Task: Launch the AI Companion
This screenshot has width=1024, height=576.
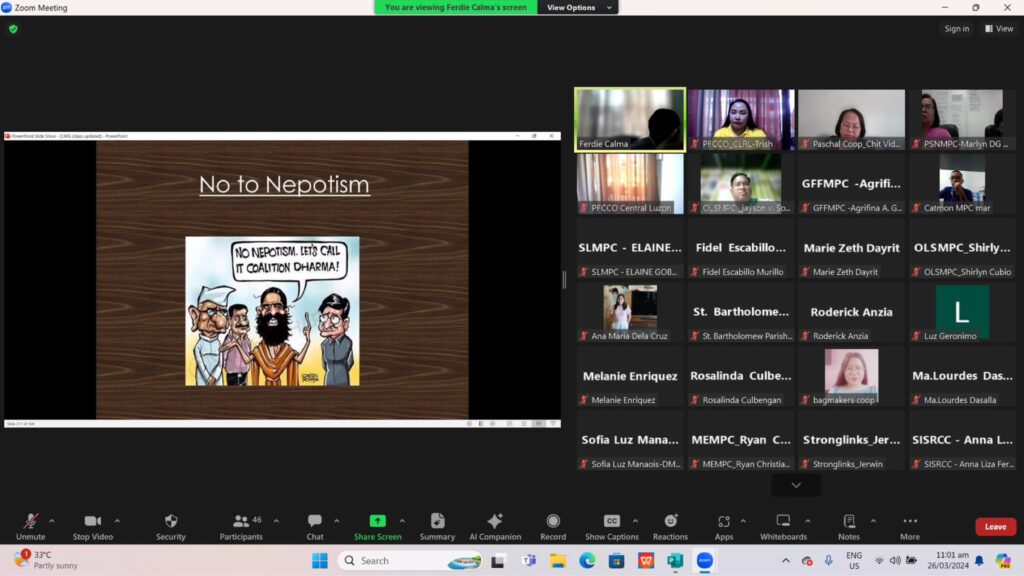Action: pyautogui.click(x=495, y=526)
